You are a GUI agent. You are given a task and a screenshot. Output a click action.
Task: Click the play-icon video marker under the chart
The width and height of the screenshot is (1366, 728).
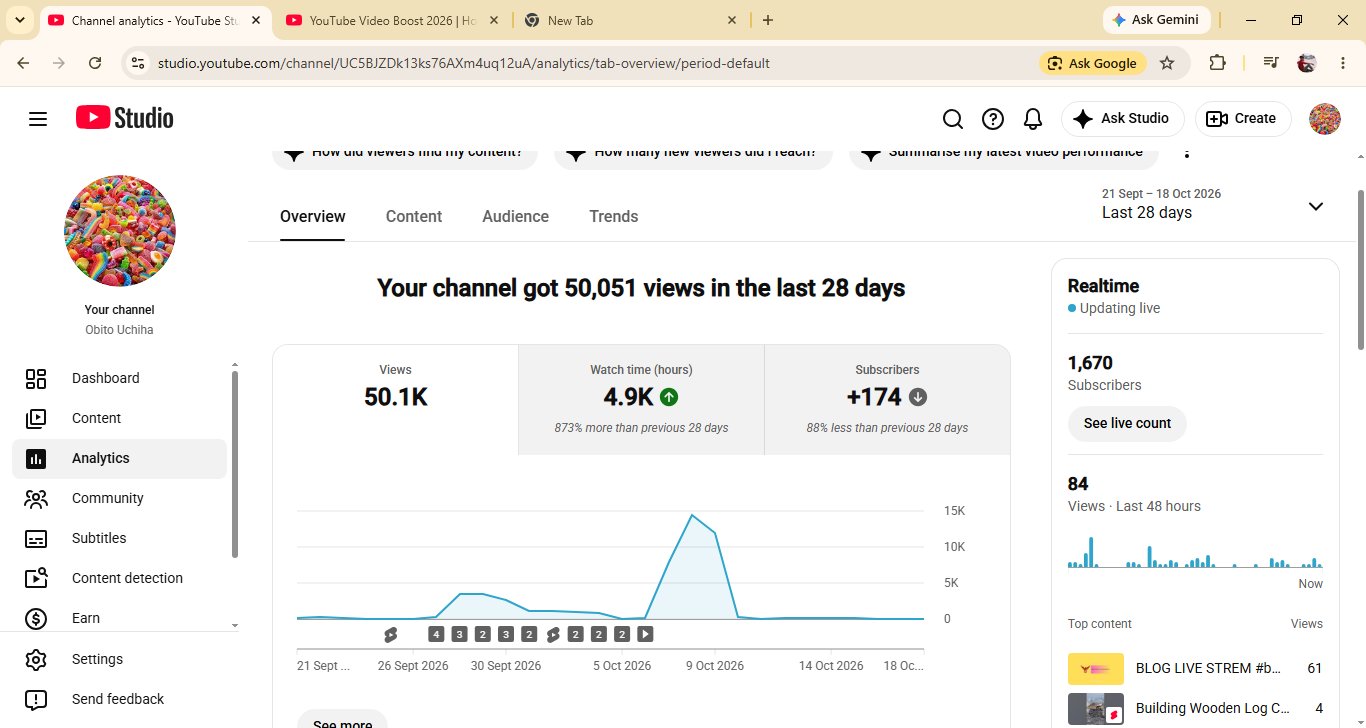point(645,634)
